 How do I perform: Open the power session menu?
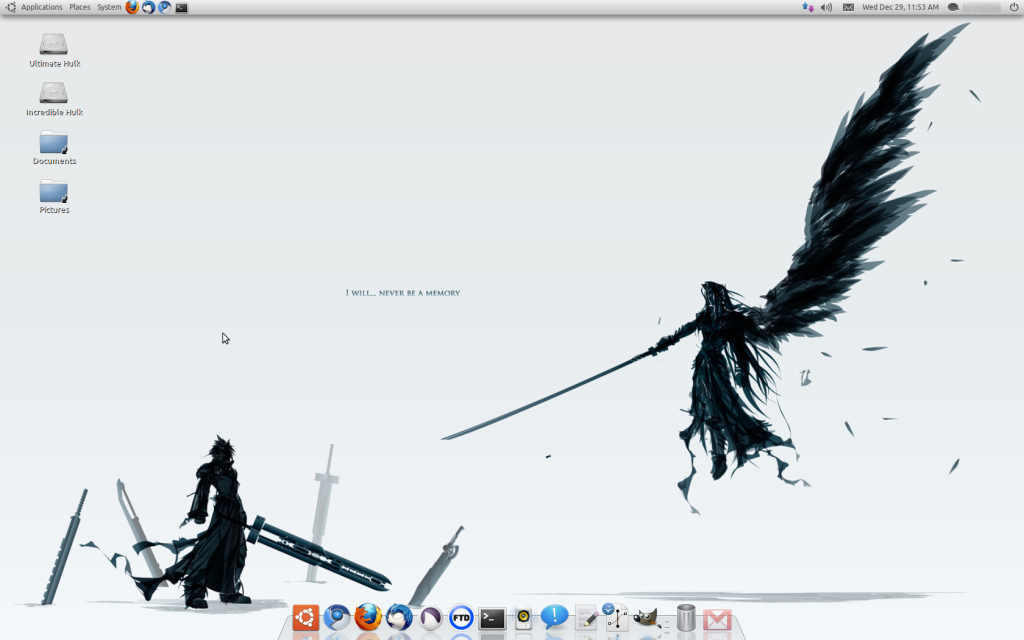(1014, 7)
